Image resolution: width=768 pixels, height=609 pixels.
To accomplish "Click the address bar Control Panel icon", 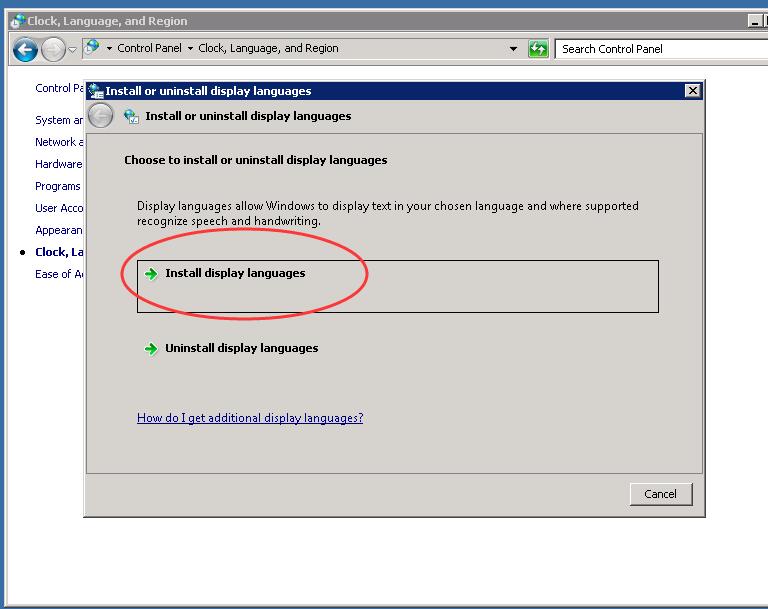I will pos(92,48).
